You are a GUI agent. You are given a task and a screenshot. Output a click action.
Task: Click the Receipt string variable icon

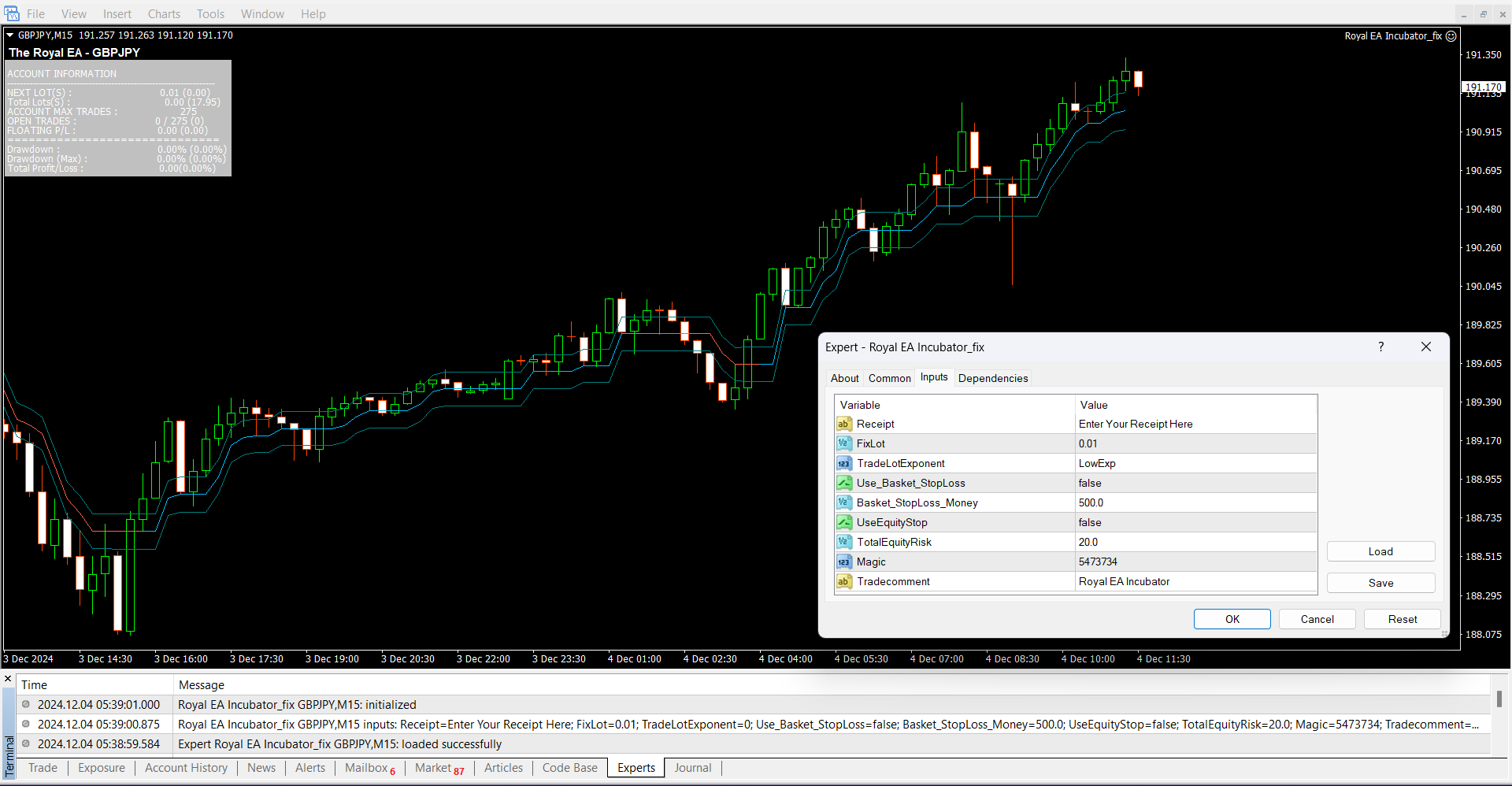tap(843, 425)
